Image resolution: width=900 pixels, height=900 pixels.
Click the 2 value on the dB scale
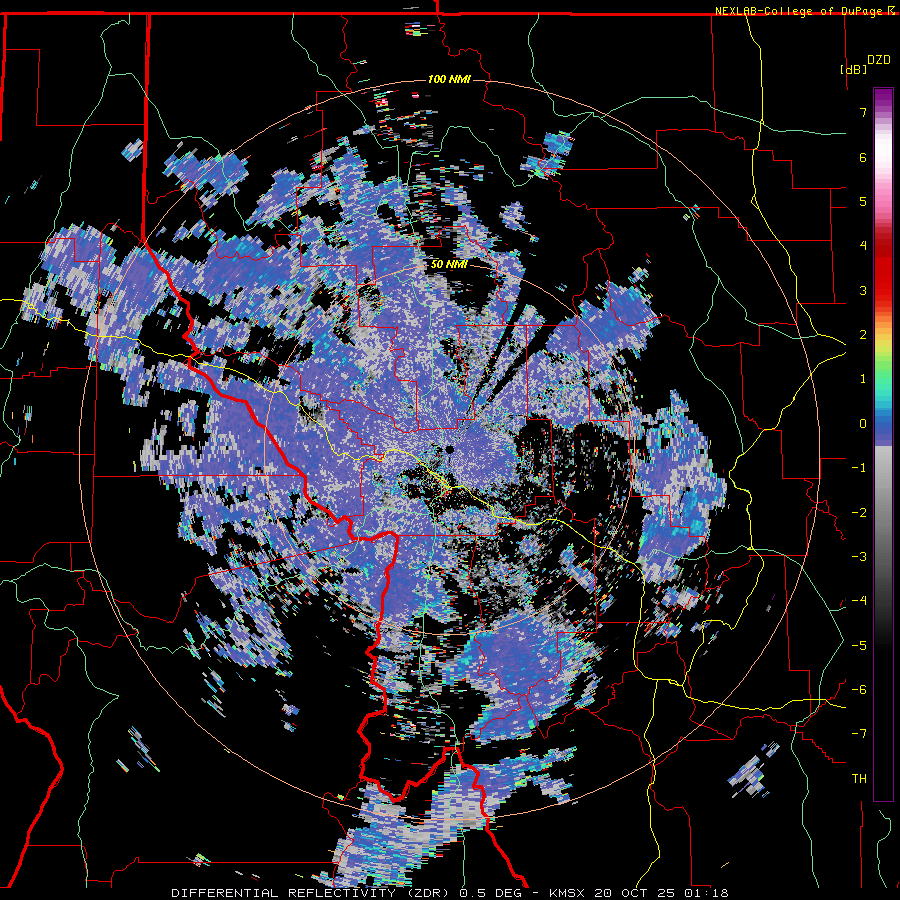coord(863,335)
